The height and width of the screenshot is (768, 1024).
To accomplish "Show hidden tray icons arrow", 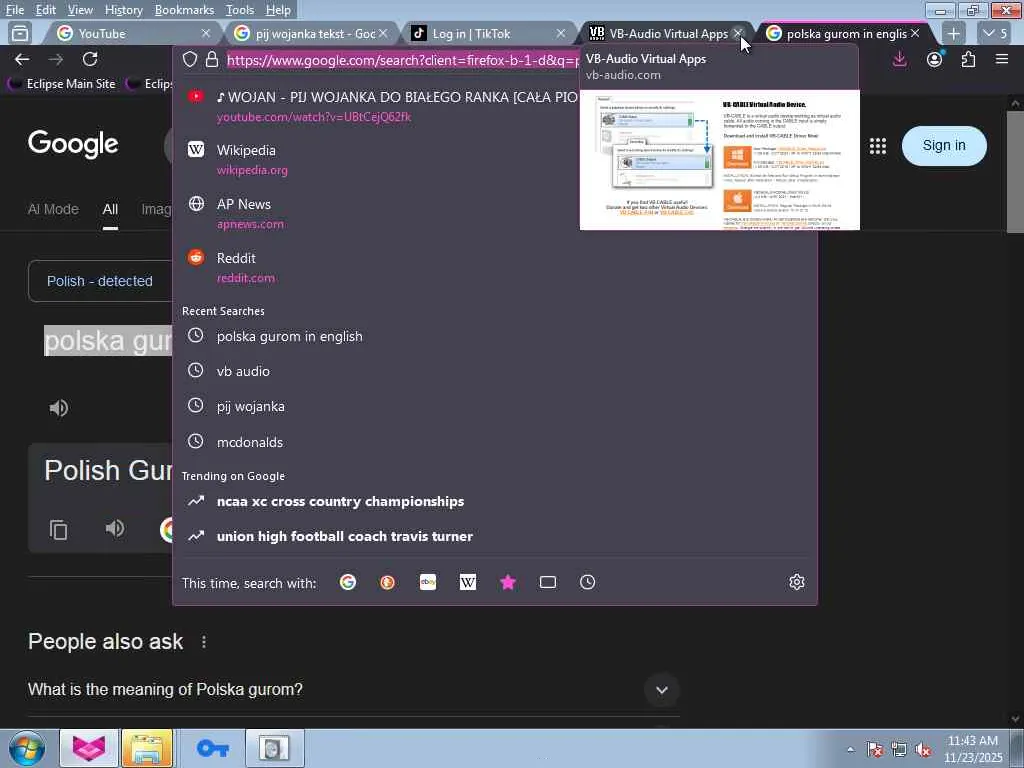I will tap(850, 749).
